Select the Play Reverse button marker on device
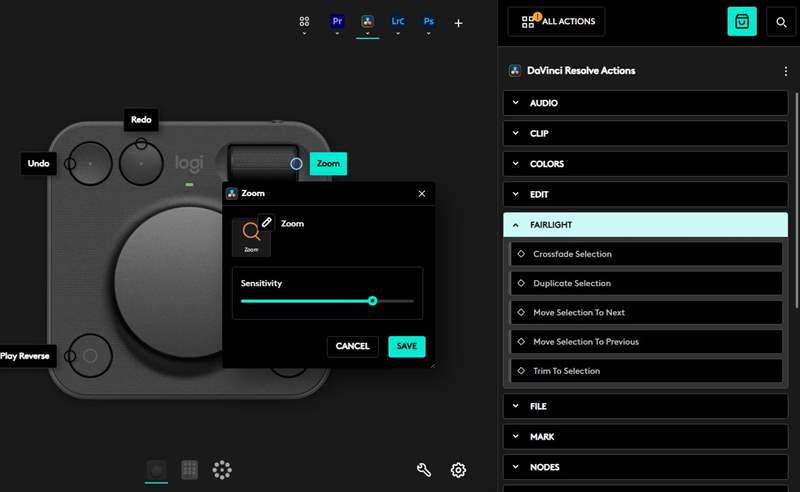The height and width of the screenshot is (492, 800). [x=70, y=356]
